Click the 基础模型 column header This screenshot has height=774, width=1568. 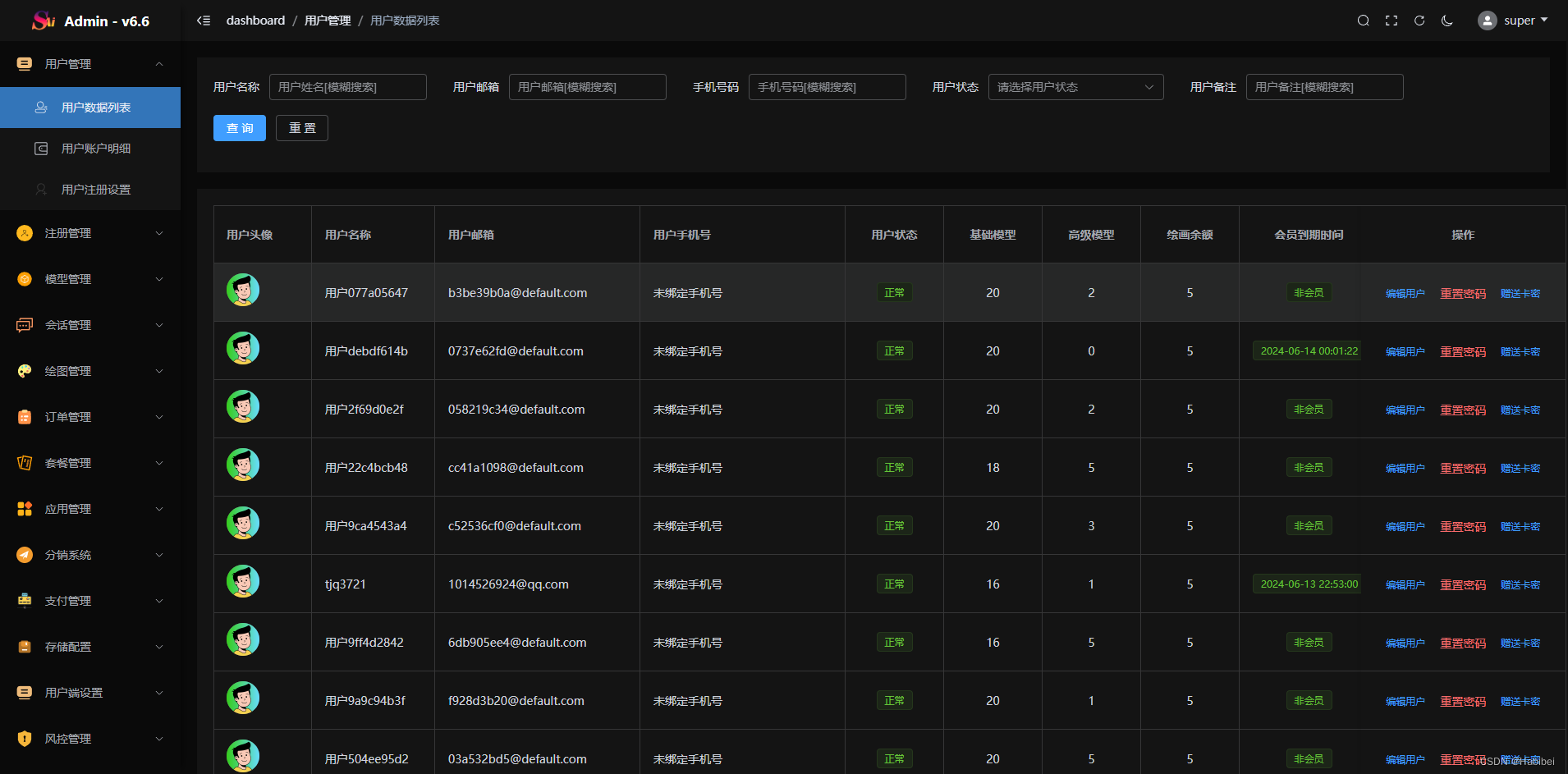993,235
